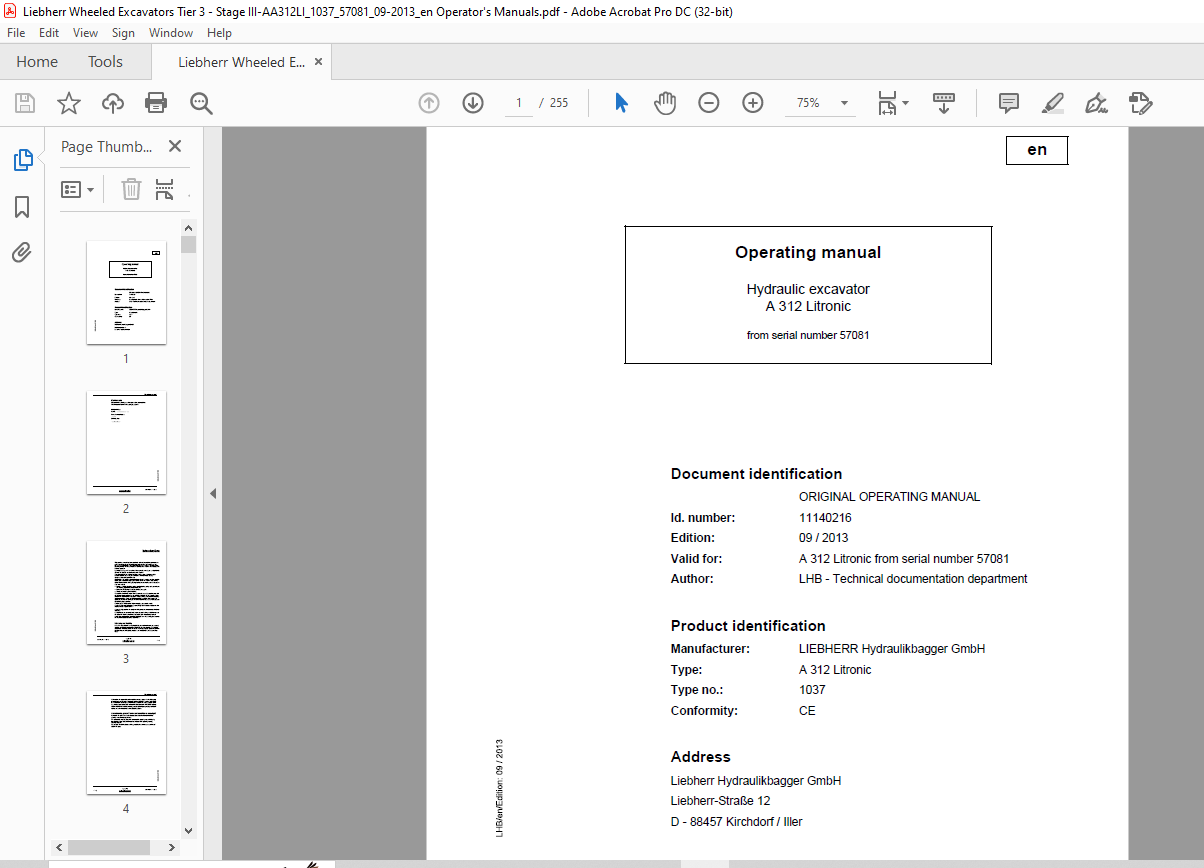Go to previous page arrow
Image resolution: width=1204 pixels, height=868 pixels.
coord(429,103)
